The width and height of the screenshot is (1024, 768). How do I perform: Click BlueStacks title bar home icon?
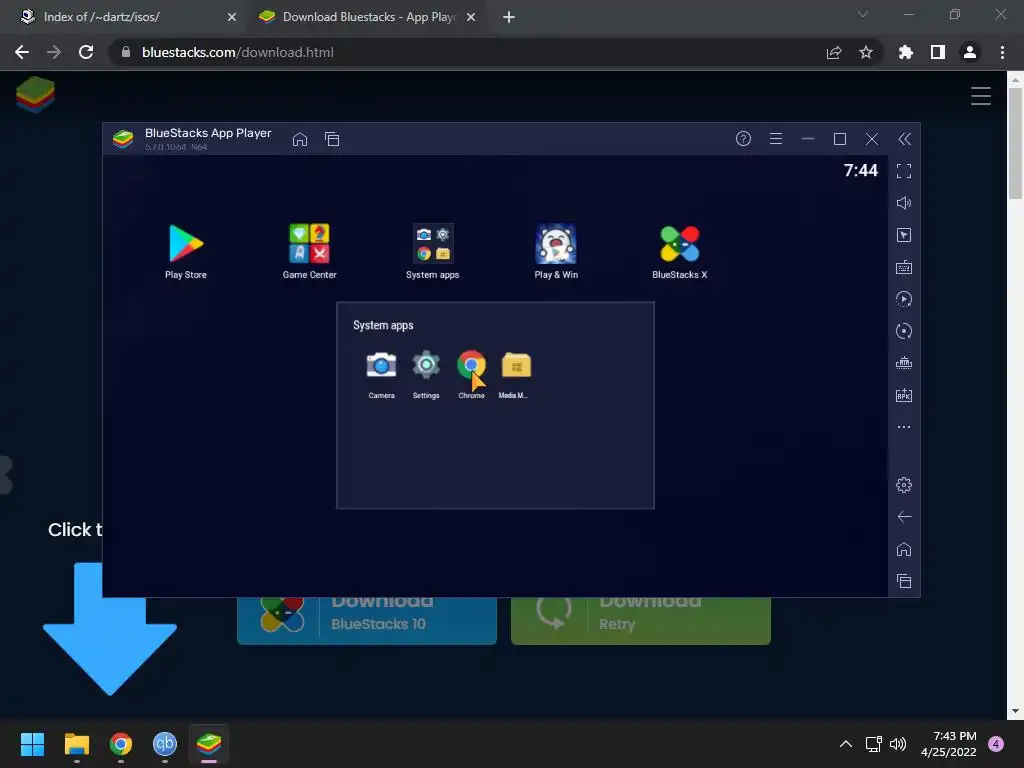tap(300, 139)
